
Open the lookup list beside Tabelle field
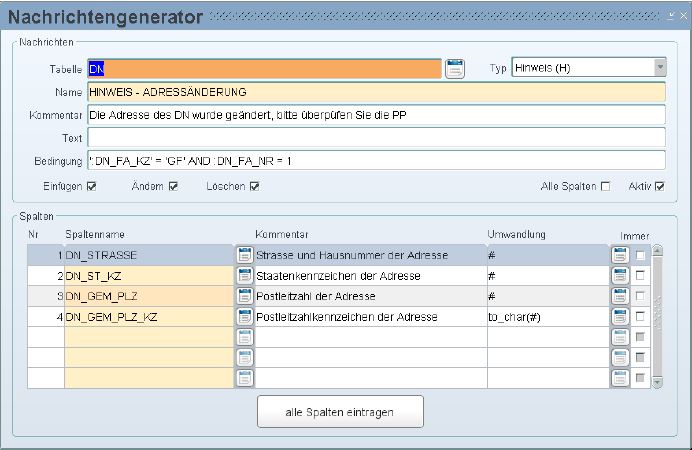tap(455, 68)
